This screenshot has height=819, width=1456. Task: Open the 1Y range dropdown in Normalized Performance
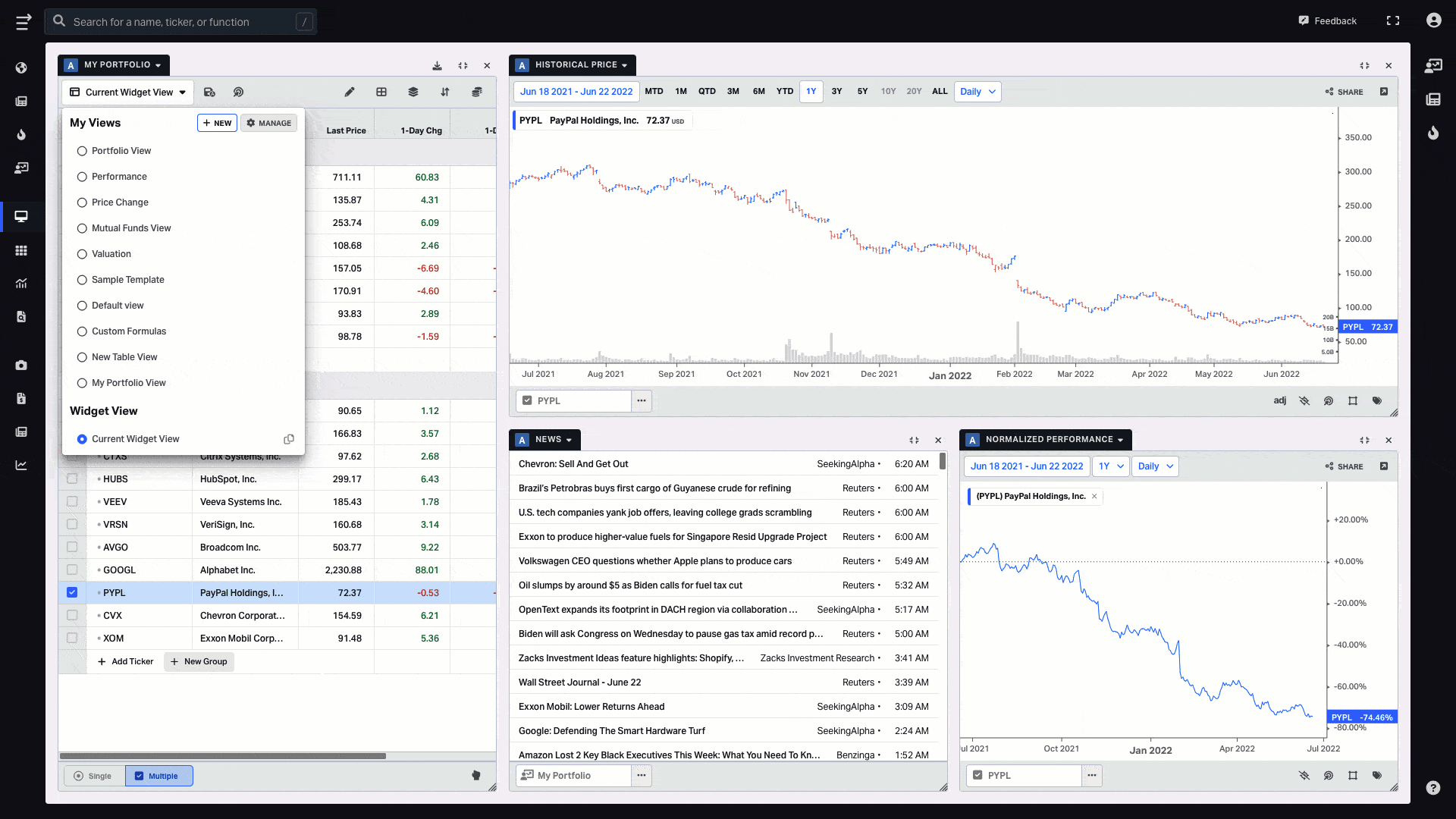1111,466
